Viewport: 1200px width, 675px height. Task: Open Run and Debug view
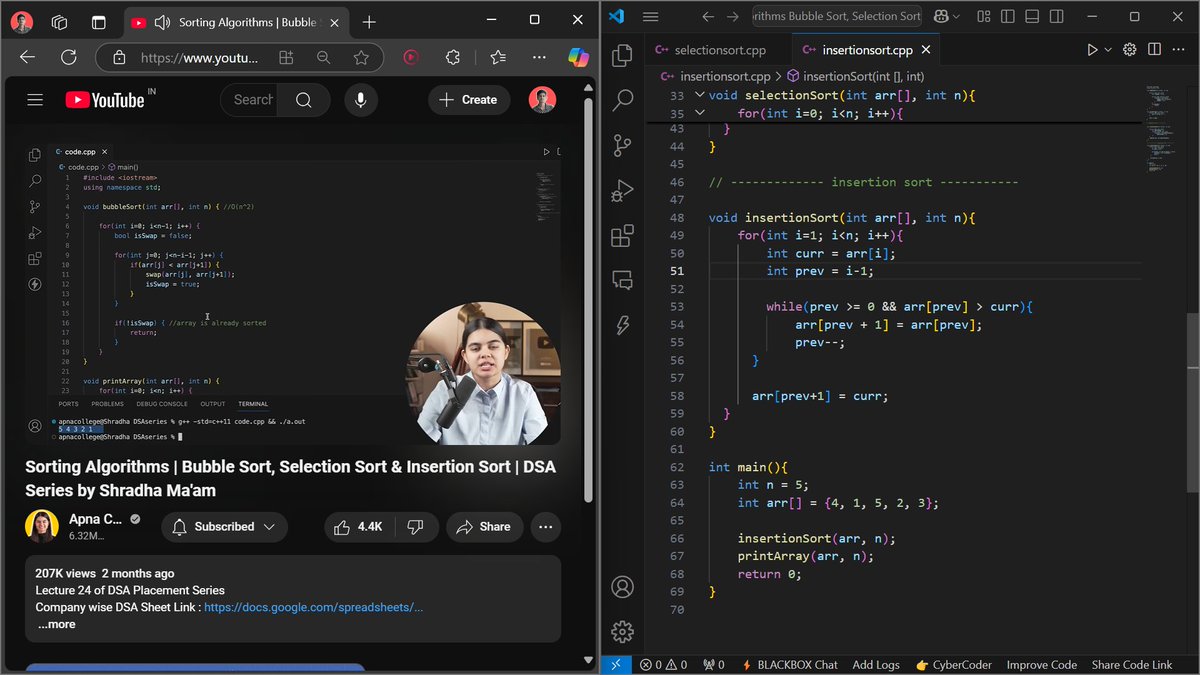pos(622,190)
